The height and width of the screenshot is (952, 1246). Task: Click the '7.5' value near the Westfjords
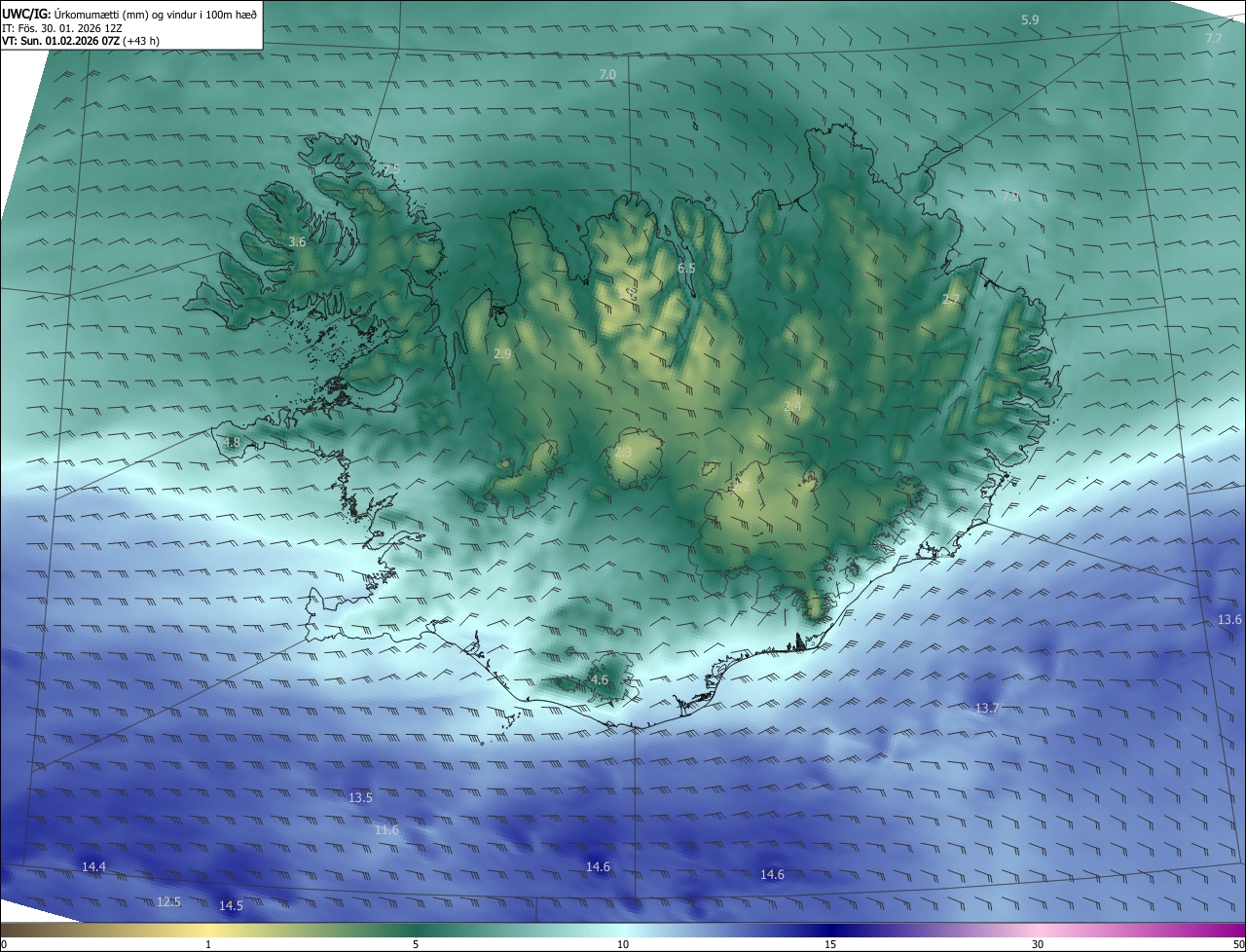[x=390, y=169]
